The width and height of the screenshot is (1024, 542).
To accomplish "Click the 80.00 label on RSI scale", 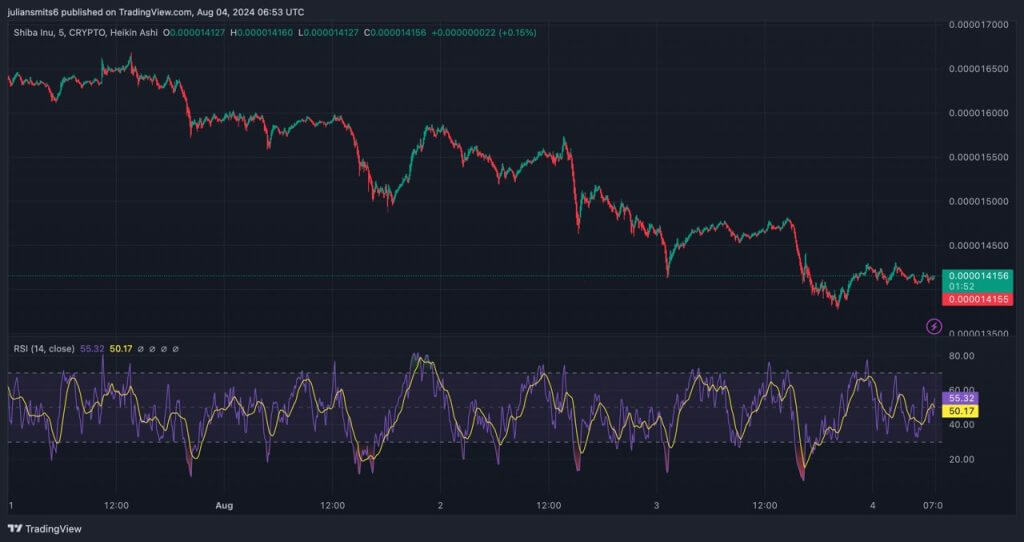I will (x=960, y=356).
